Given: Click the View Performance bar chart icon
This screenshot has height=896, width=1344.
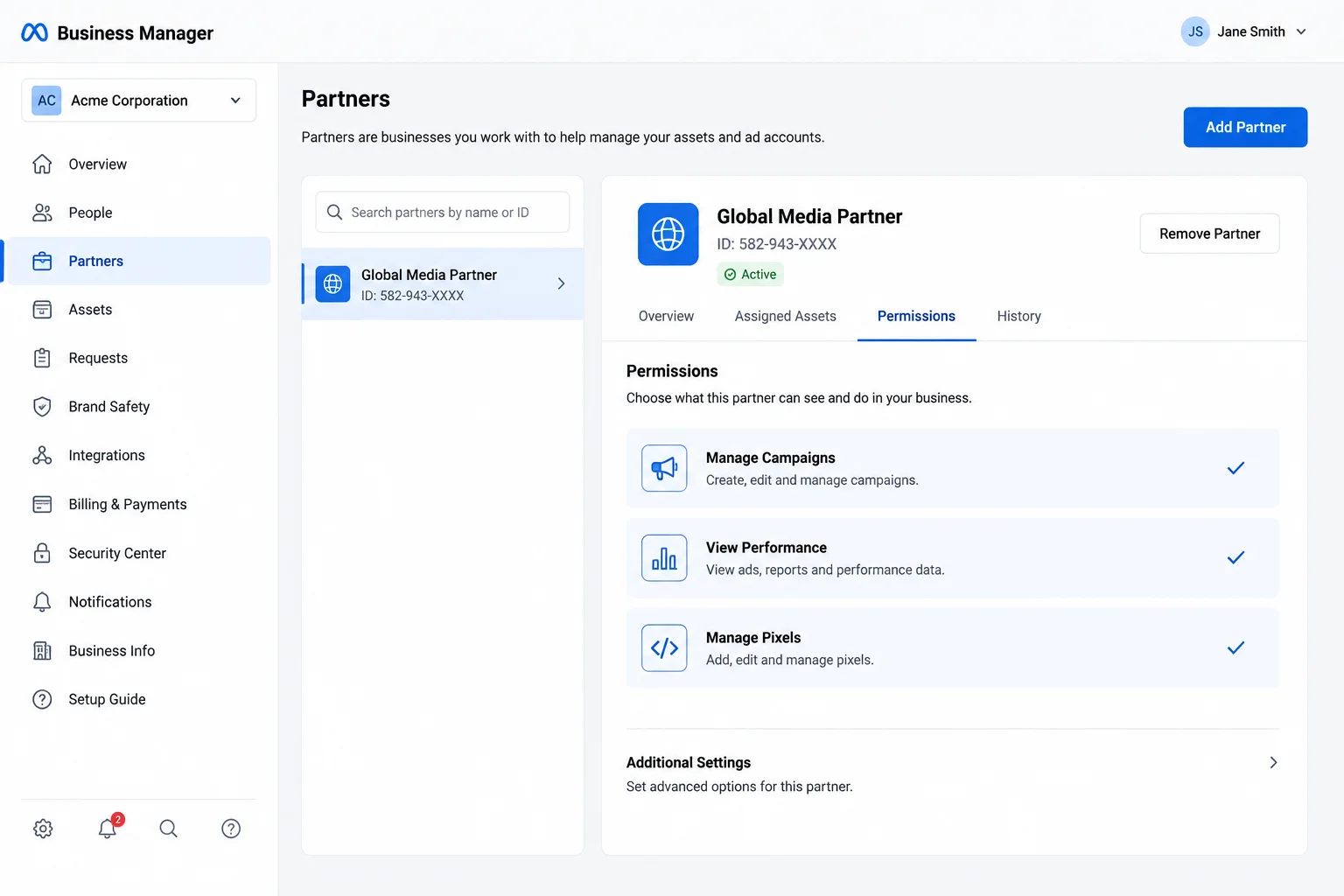Looking at the screenshot, I should point(664,558).
